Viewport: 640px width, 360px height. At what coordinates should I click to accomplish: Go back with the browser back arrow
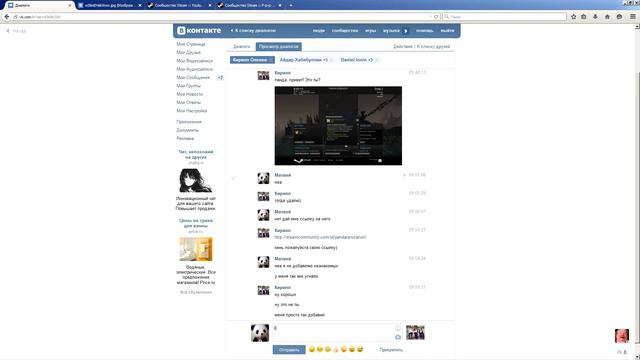[7, 17]
